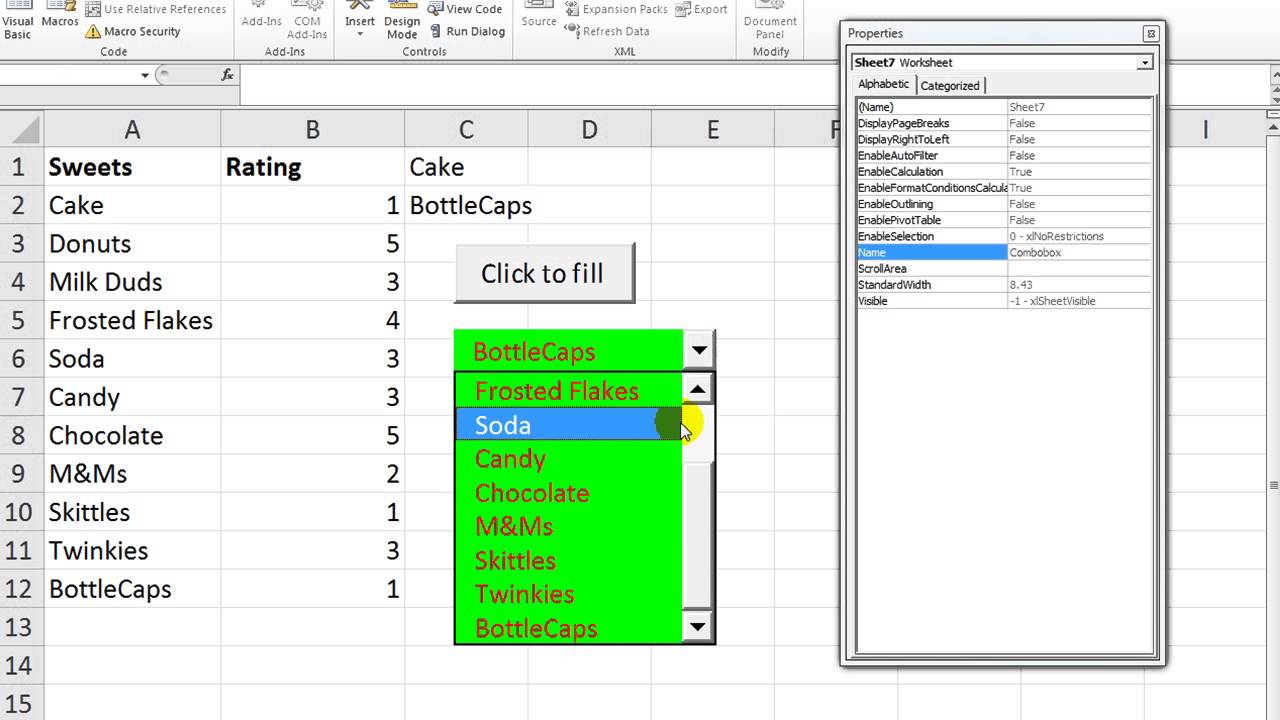Select the Visible property row

1004,301
